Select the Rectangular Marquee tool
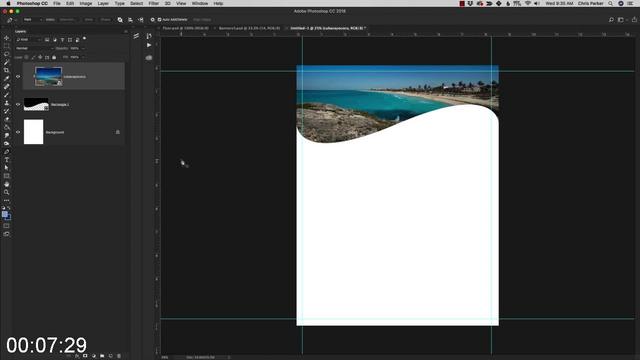Viewport: 640px width, 360px height. coord(7,46)
